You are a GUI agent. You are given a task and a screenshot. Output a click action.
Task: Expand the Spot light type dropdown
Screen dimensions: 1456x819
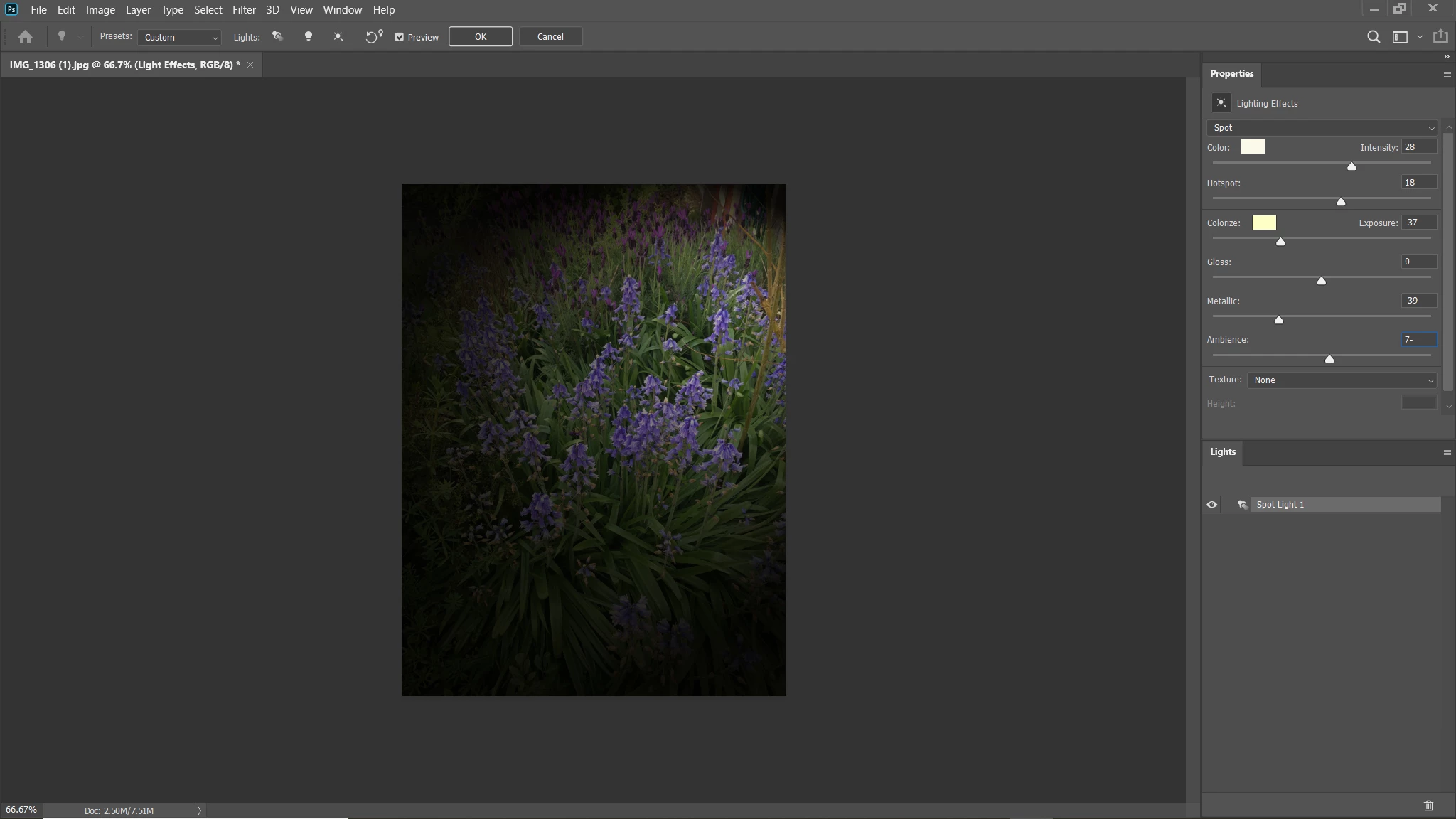pos(1322,128)
